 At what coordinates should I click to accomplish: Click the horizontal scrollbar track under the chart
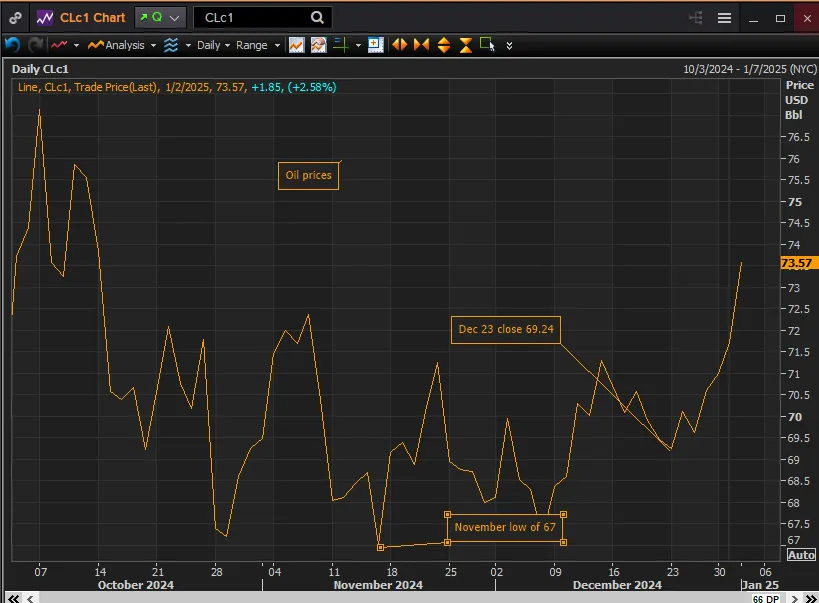tap(400, 598)
